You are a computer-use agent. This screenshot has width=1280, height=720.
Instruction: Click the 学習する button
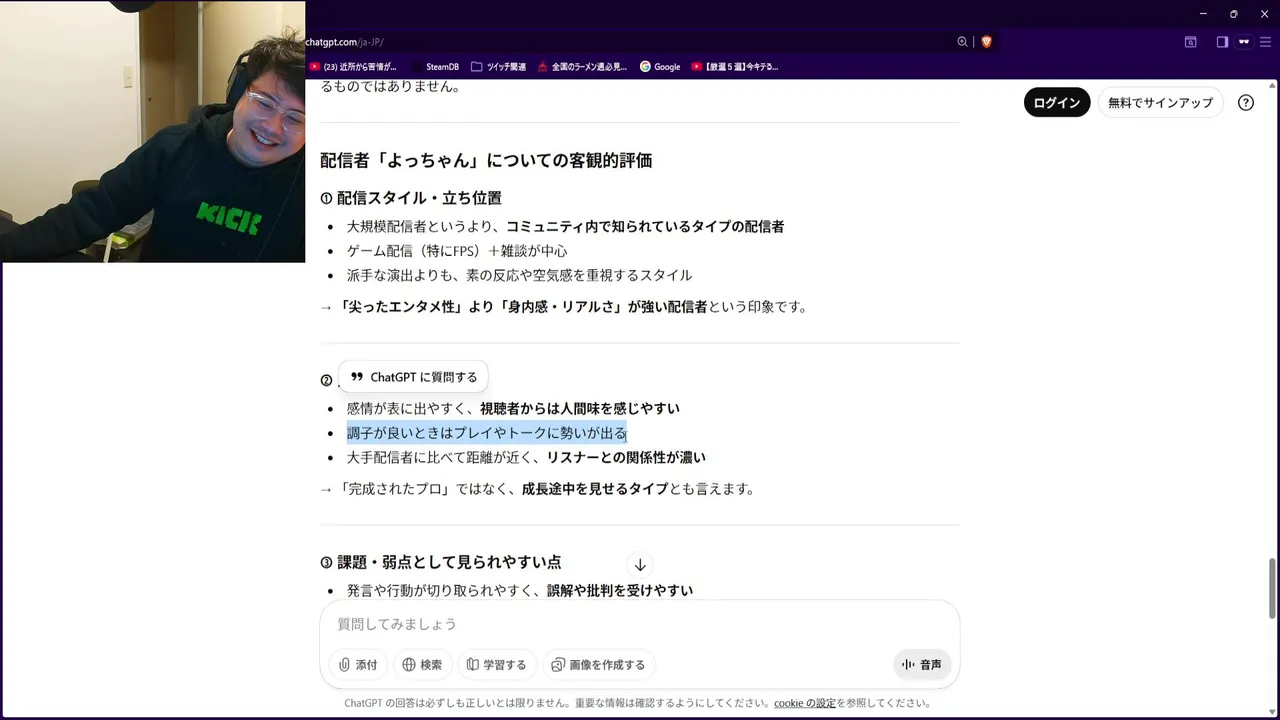point(497,664)
